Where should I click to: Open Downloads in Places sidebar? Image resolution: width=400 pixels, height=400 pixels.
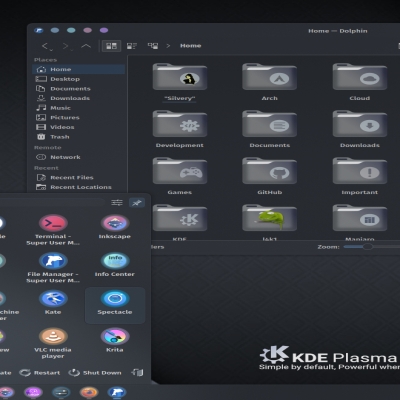[x=79, y=98]
